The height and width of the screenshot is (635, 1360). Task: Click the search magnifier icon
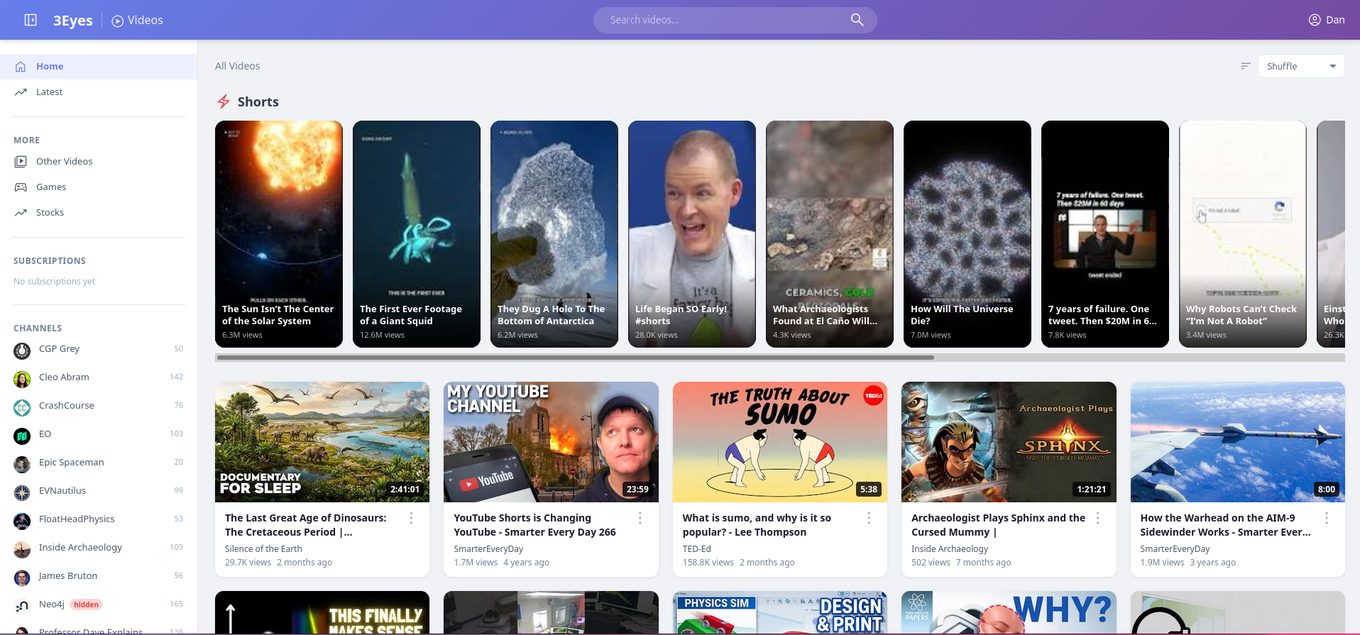click(857, 20)
